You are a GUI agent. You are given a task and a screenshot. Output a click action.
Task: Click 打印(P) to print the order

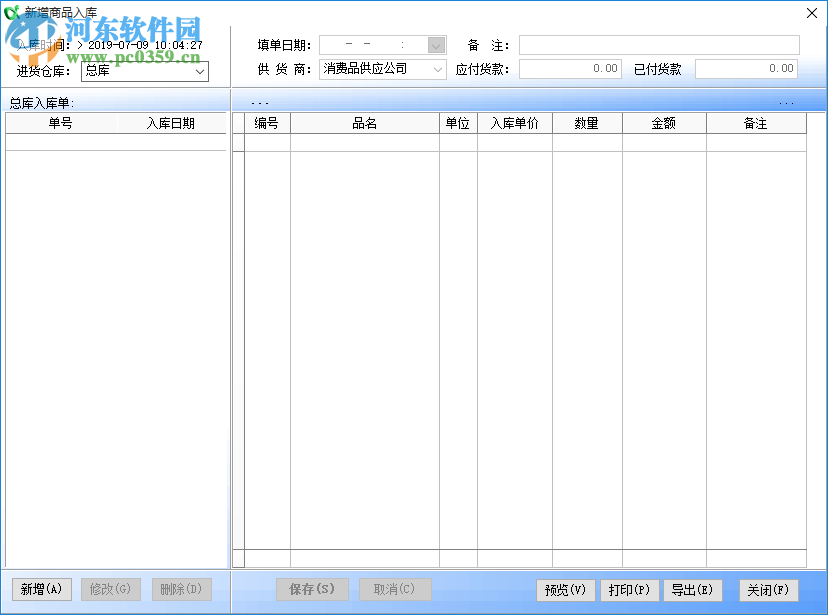tap(629, 589)
